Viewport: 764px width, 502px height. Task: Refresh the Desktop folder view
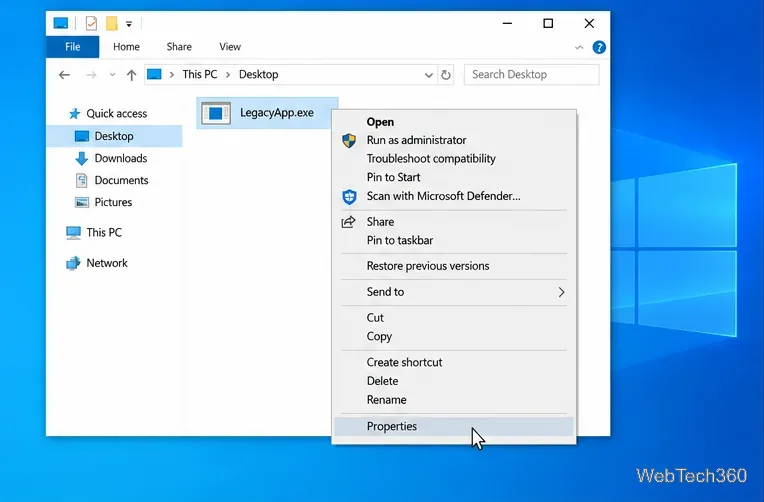click(x=445, y=75)
